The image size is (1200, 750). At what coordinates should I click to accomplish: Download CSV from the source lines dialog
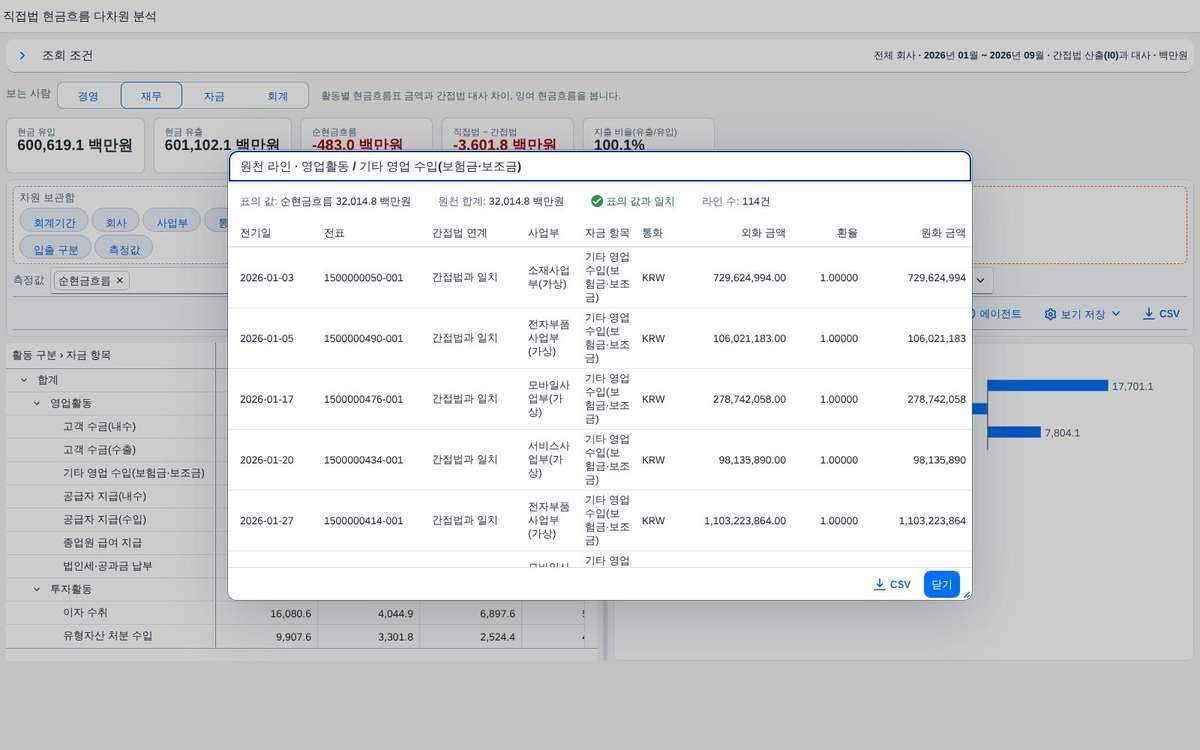(892, 584)
